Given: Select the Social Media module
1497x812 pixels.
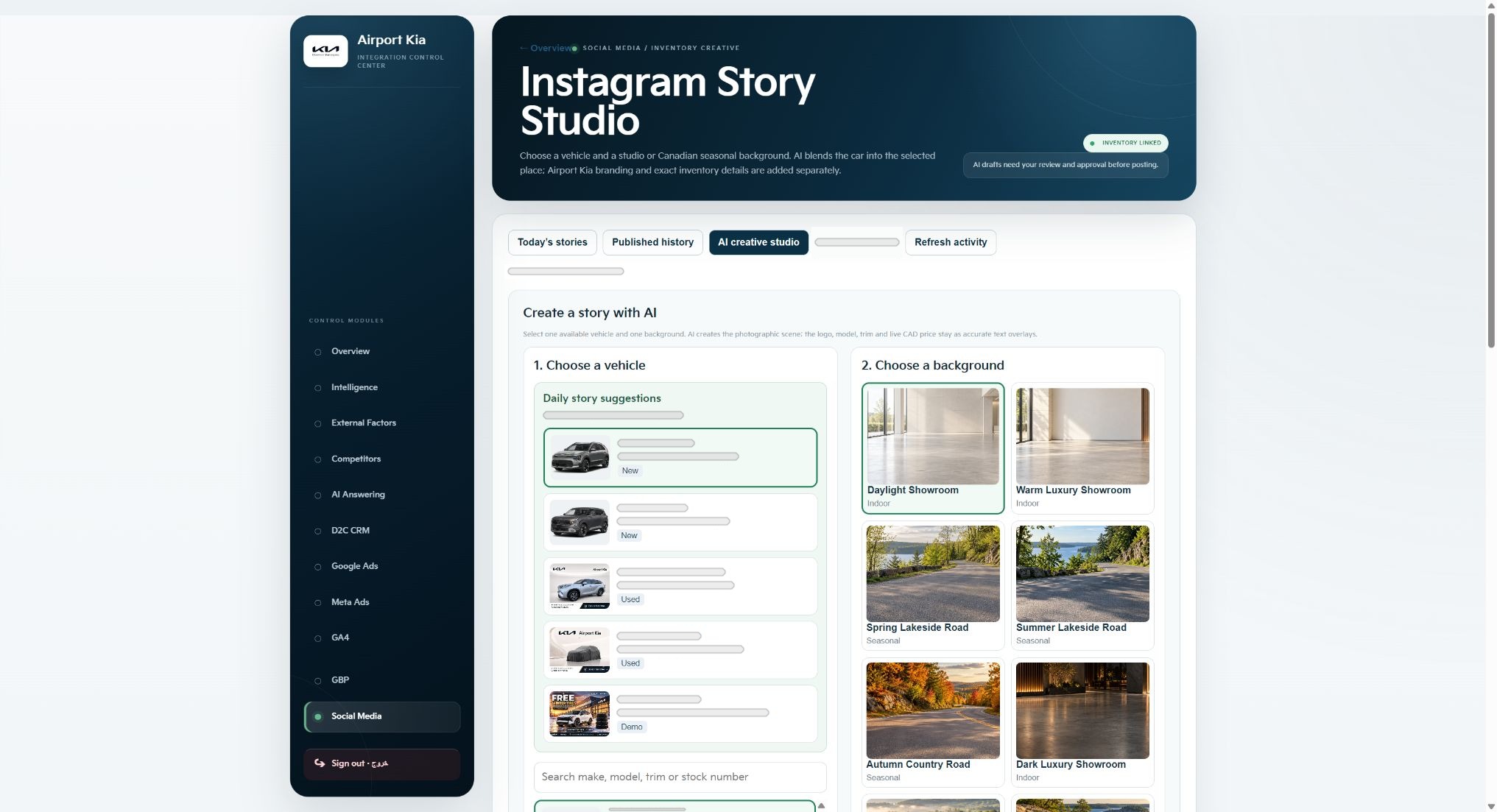Looking at the screenshot, I should point(381,716).
